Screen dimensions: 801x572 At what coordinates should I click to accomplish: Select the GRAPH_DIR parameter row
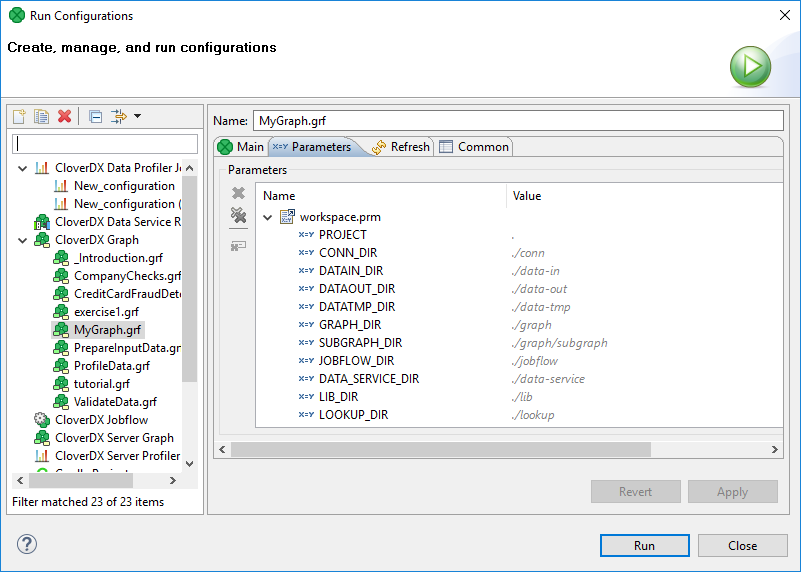tap(519, 325)
